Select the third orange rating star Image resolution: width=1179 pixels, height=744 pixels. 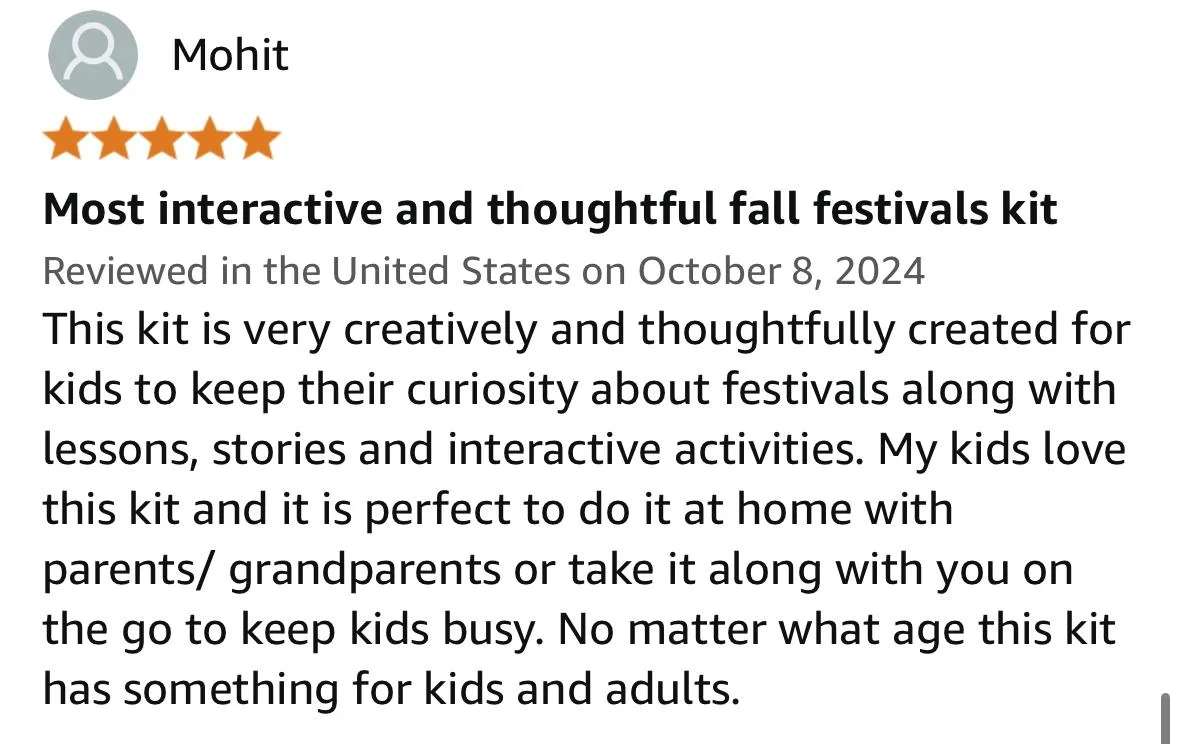(x=162, y=138)
